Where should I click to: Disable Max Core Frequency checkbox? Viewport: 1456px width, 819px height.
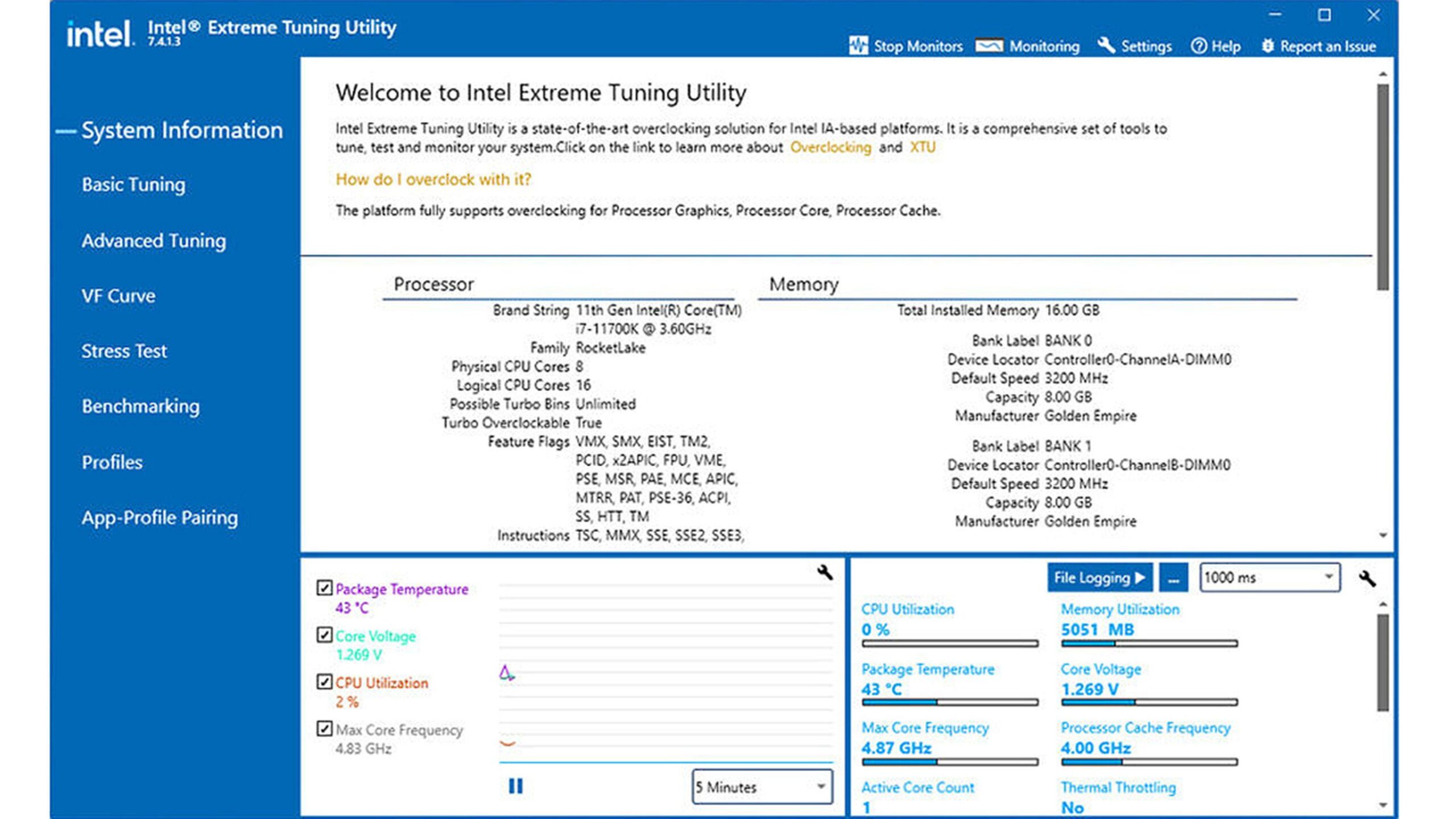tap(324, 729)
